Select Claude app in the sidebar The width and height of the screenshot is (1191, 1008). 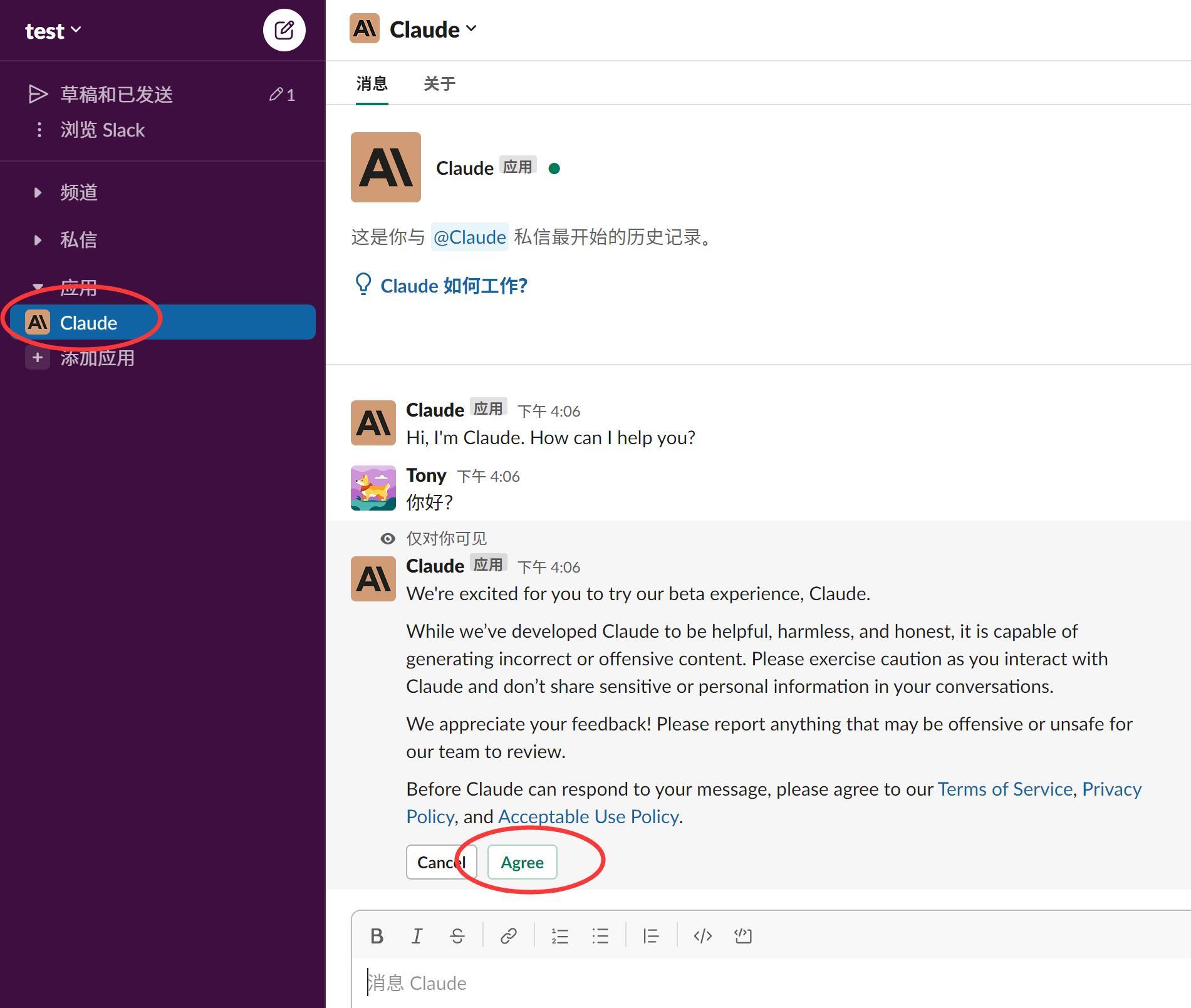(x=163, y=322)
